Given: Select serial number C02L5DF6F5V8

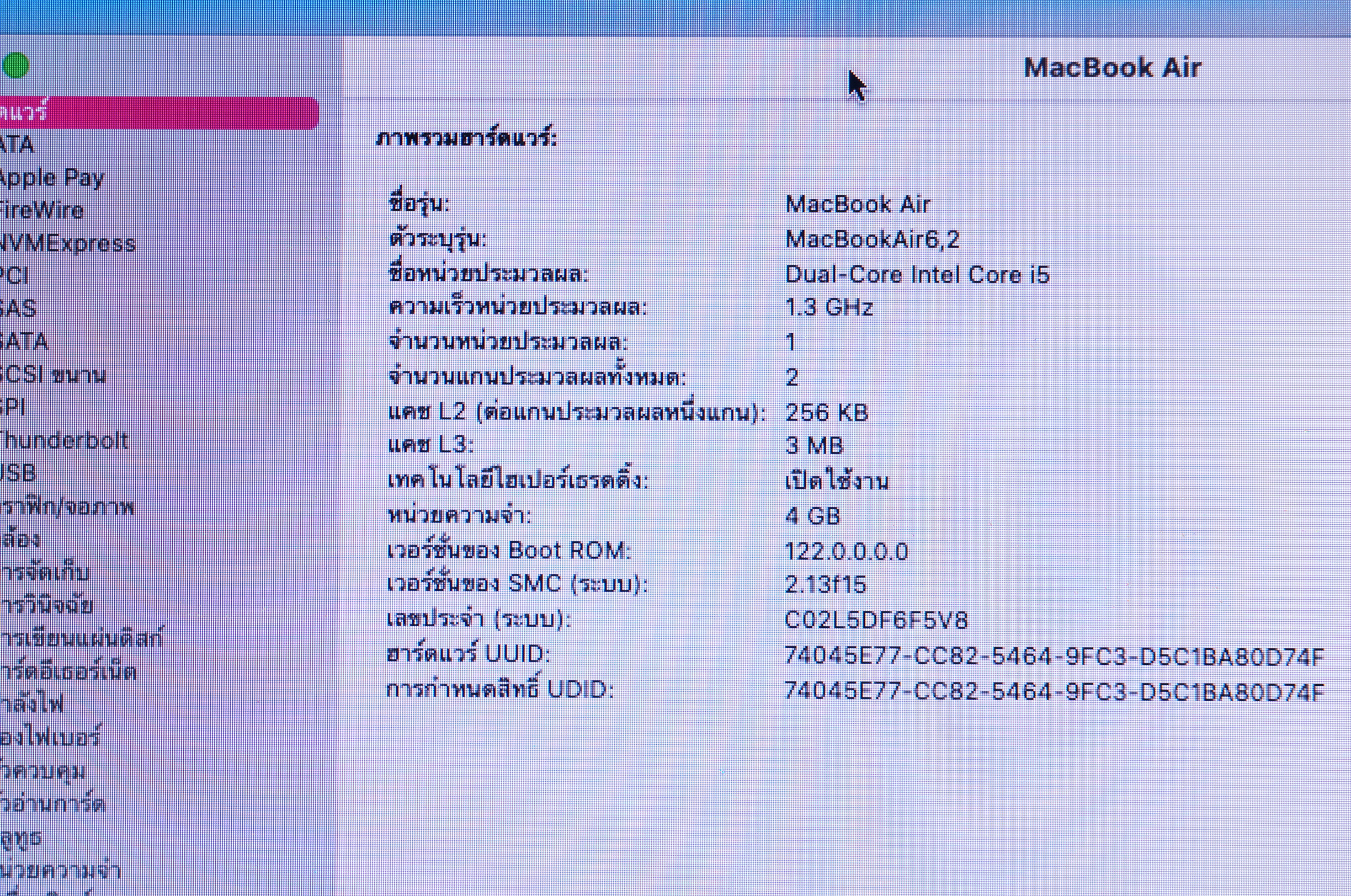Looking at the screenshot, I should point(876,620).
